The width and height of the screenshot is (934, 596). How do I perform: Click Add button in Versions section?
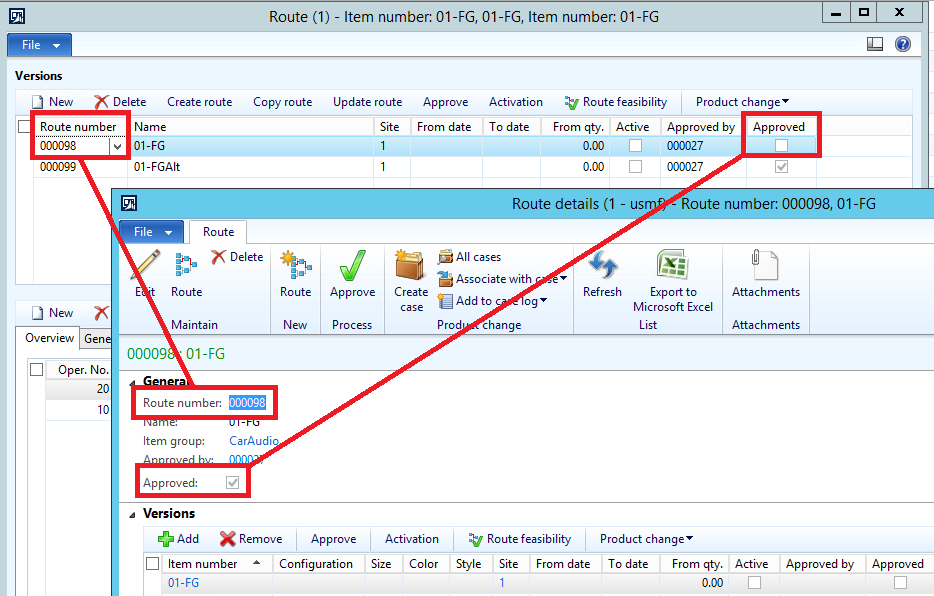178,539
